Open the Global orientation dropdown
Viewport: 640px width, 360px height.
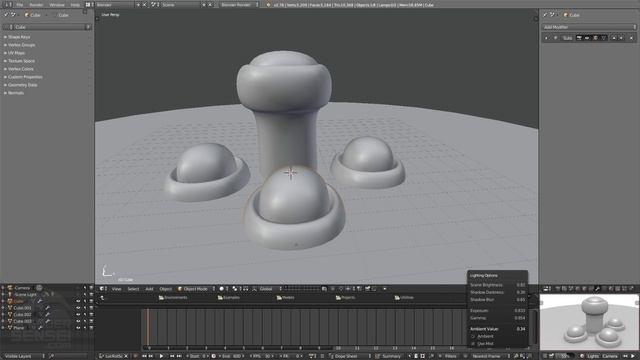pyautogui.click(x=271, y=289)
